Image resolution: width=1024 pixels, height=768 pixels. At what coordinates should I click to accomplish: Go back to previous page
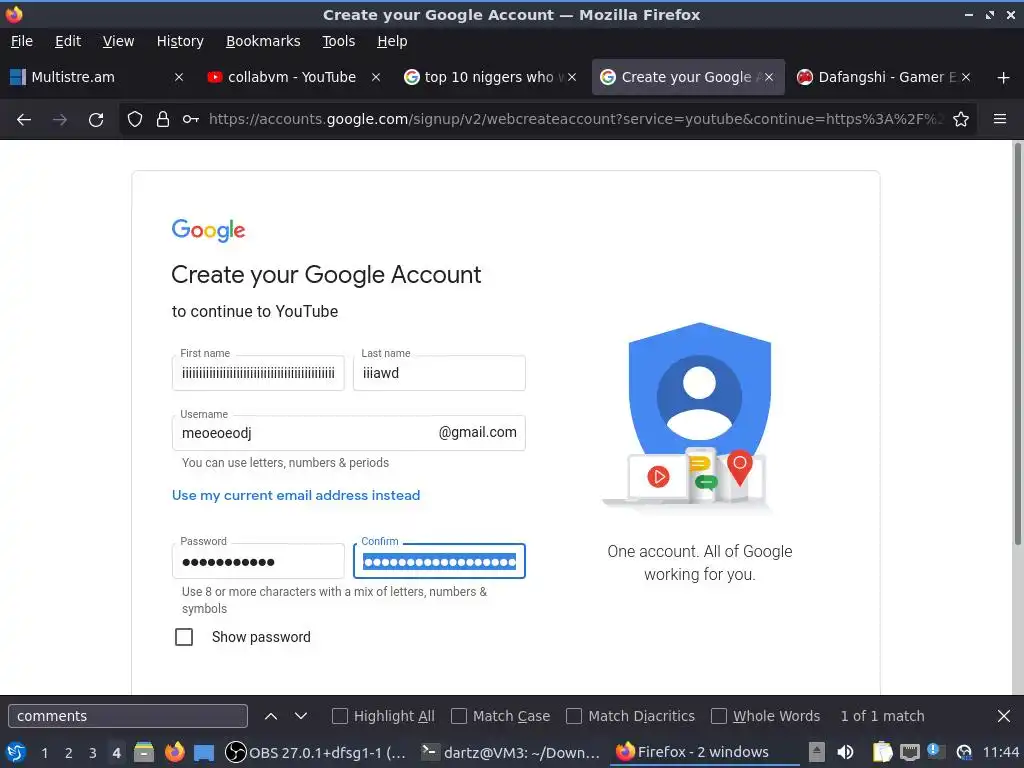[24, 120]
